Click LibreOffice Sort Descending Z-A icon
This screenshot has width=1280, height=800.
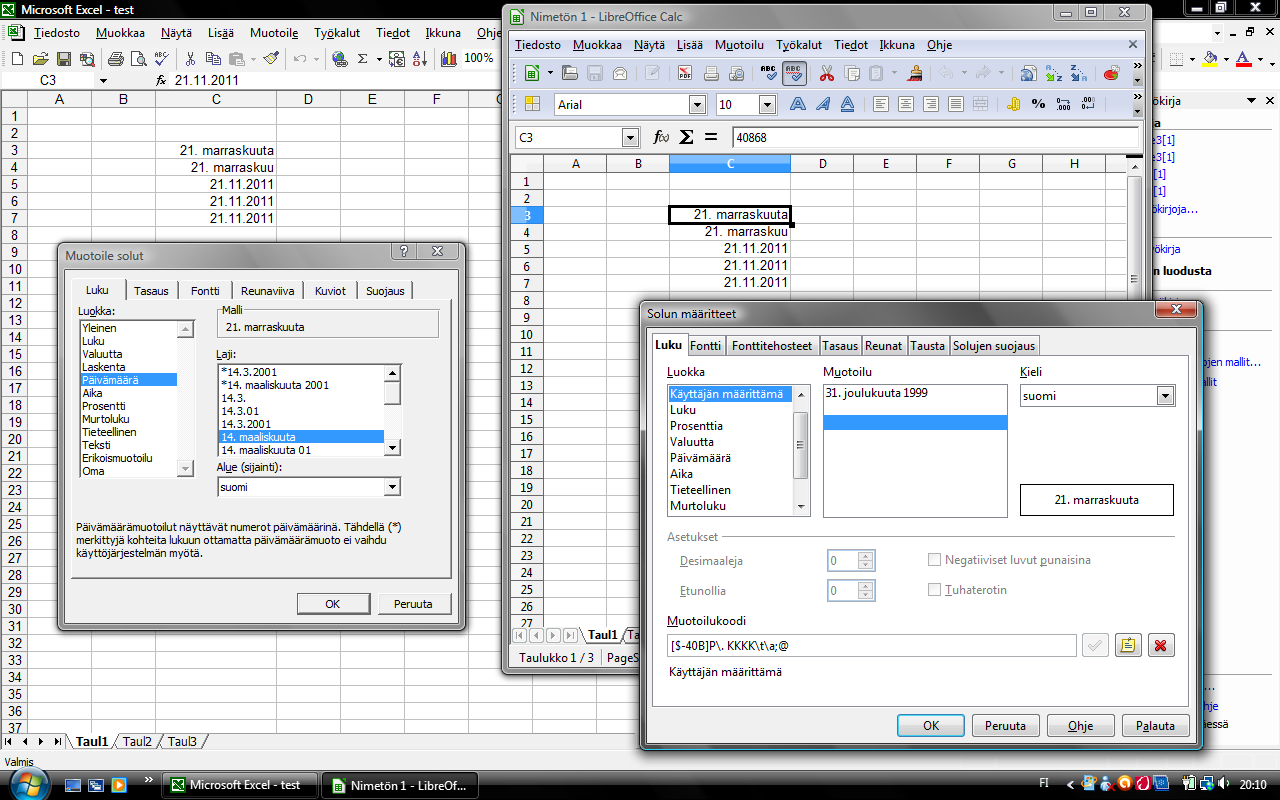(x=1078, y=73)
